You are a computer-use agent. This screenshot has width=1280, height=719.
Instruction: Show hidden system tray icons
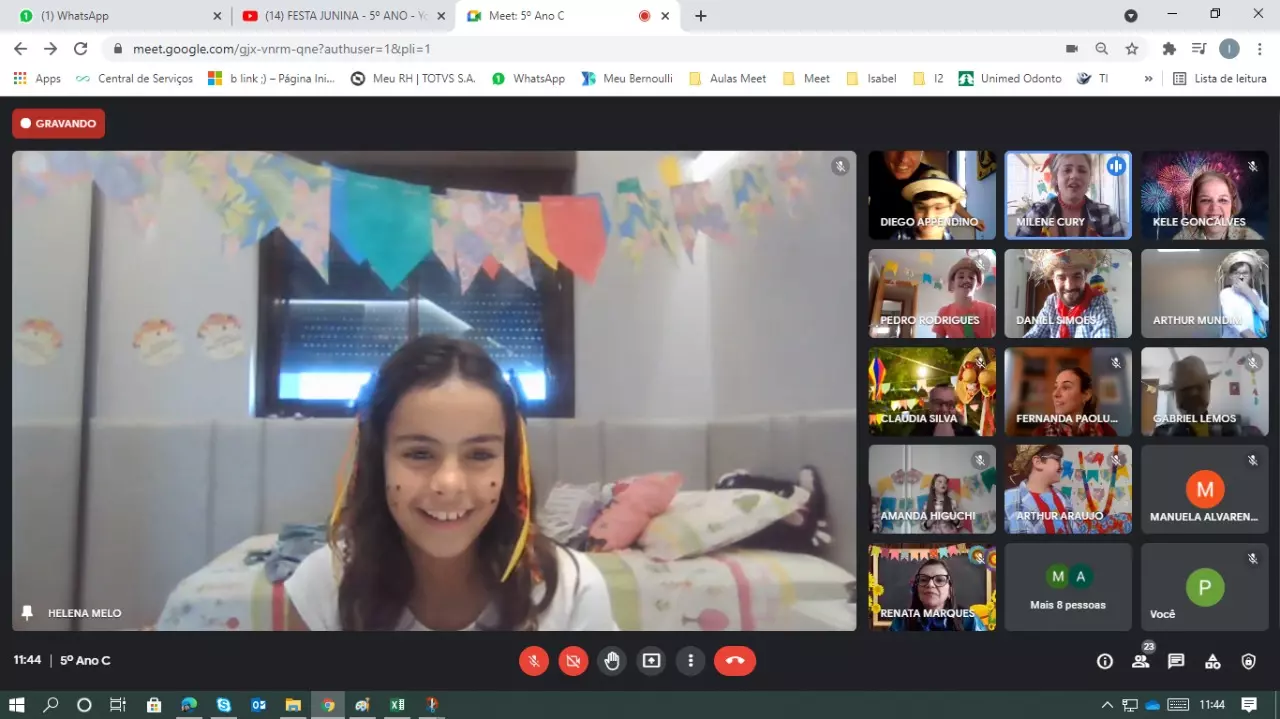[1107, 705]
